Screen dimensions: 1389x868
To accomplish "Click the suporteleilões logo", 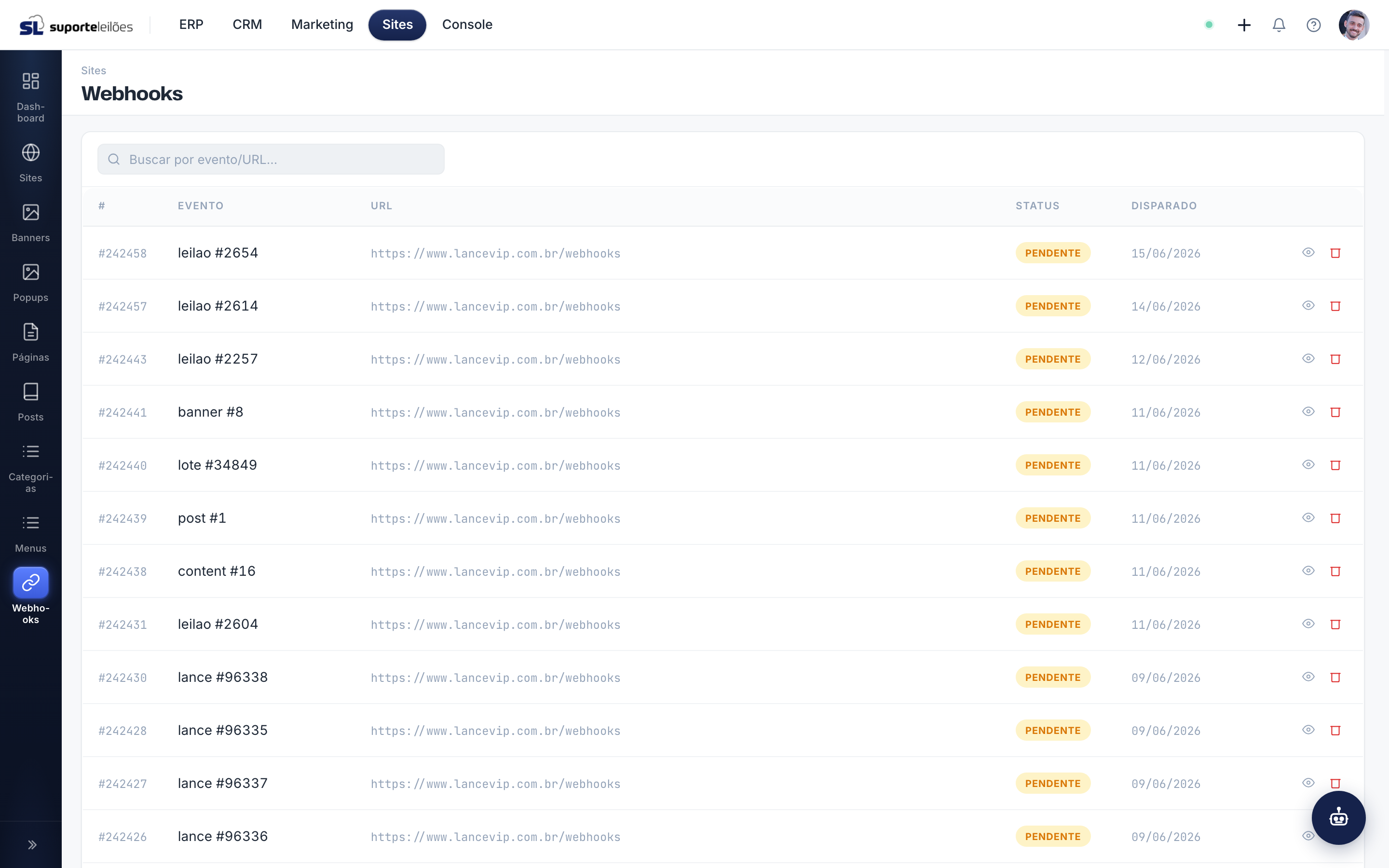I will [x=76, y=25].
